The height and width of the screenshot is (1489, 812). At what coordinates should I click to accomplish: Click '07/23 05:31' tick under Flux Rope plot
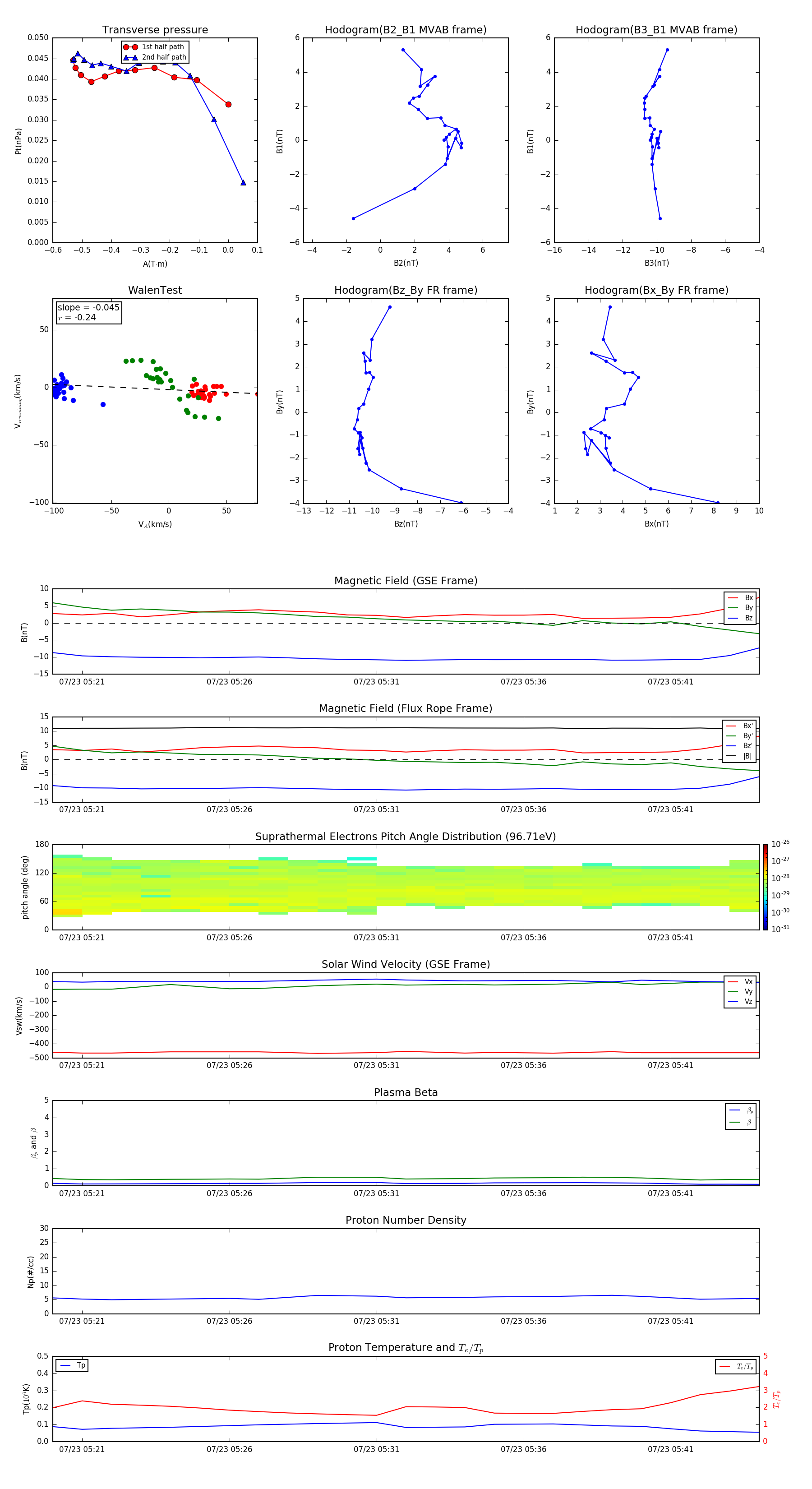(376, 809)
